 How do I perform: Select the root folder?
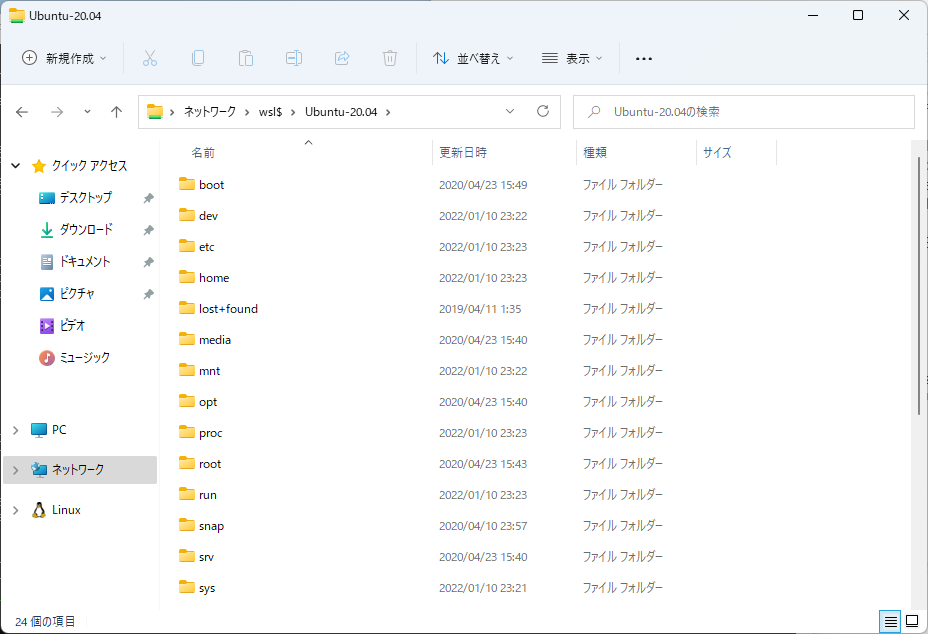coord(210,464)
